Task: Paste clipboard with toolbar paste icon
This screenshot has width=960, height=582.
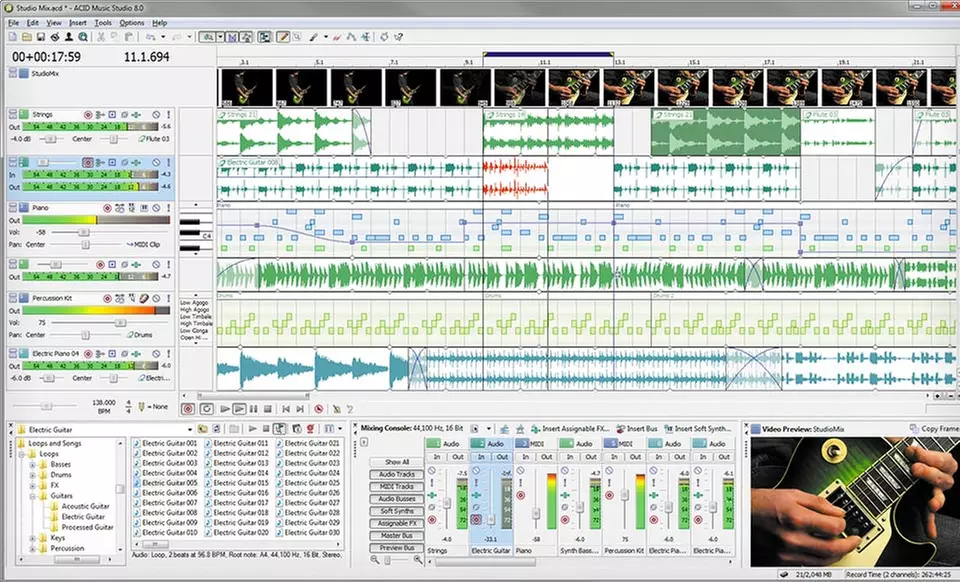Action: (x=129, y=37)
